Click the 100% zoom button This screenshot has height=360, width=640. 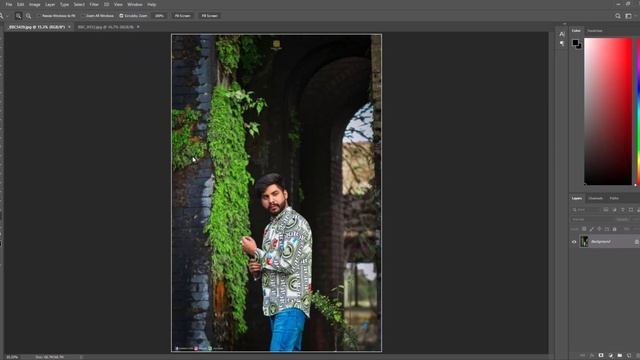[159, 16]
